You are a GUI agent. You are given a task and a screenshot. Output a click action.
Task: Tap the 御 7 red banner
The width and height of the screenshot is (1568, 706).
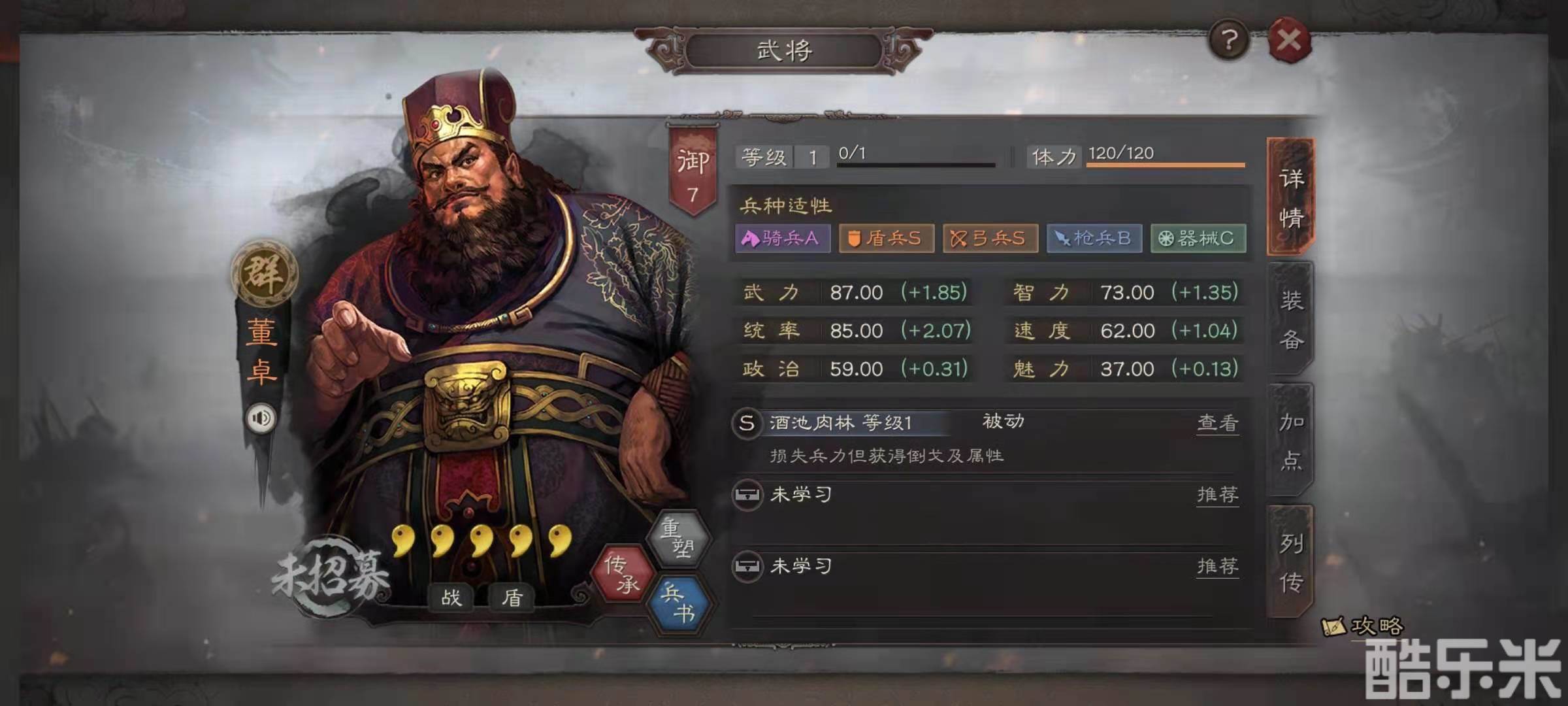tap(693, 171)
